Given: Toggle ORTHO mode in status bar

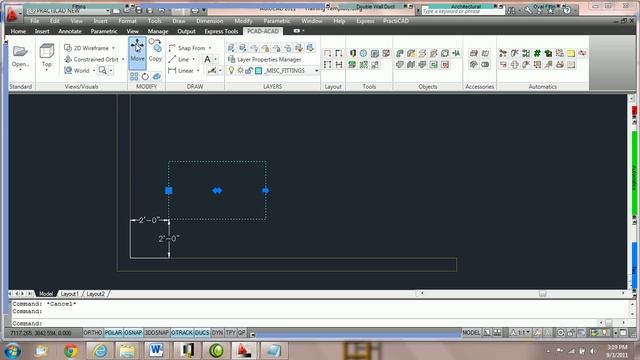Looking at the screenshot, I should [x=93, y=333].
